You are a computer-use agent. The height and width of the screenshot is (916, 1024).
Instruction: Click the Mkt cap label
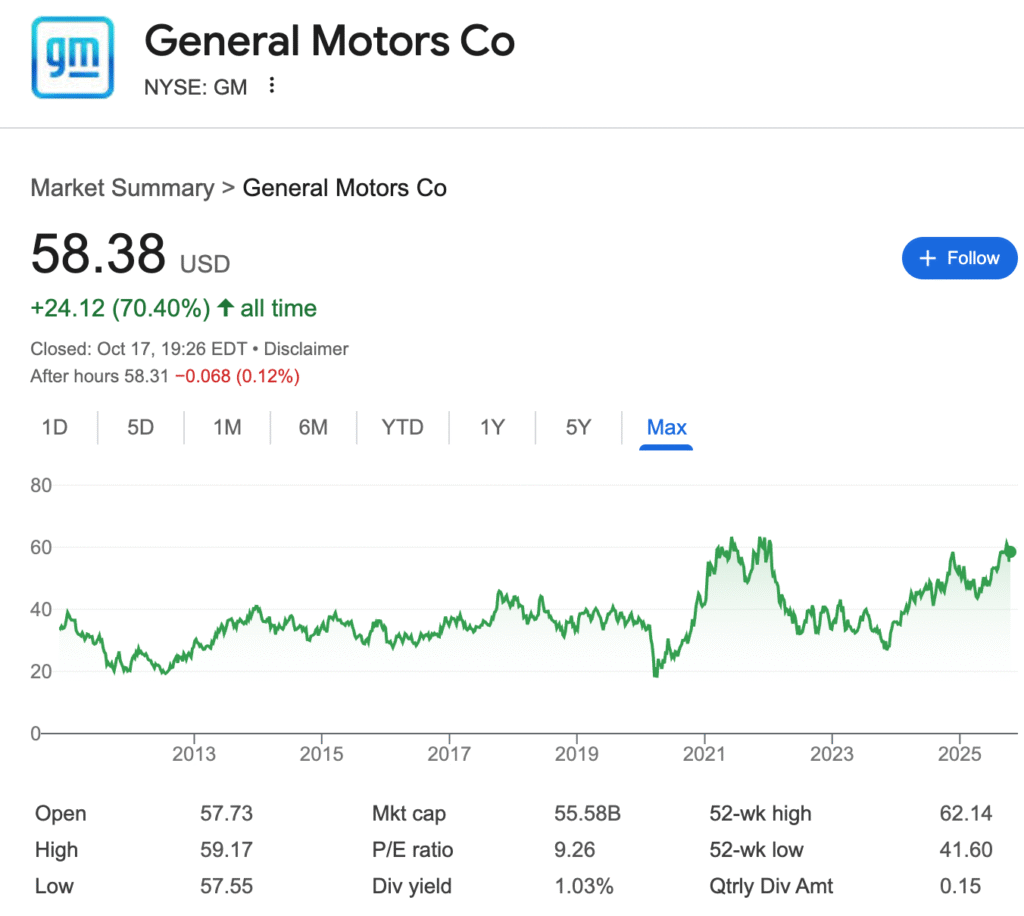click(408, 814)
